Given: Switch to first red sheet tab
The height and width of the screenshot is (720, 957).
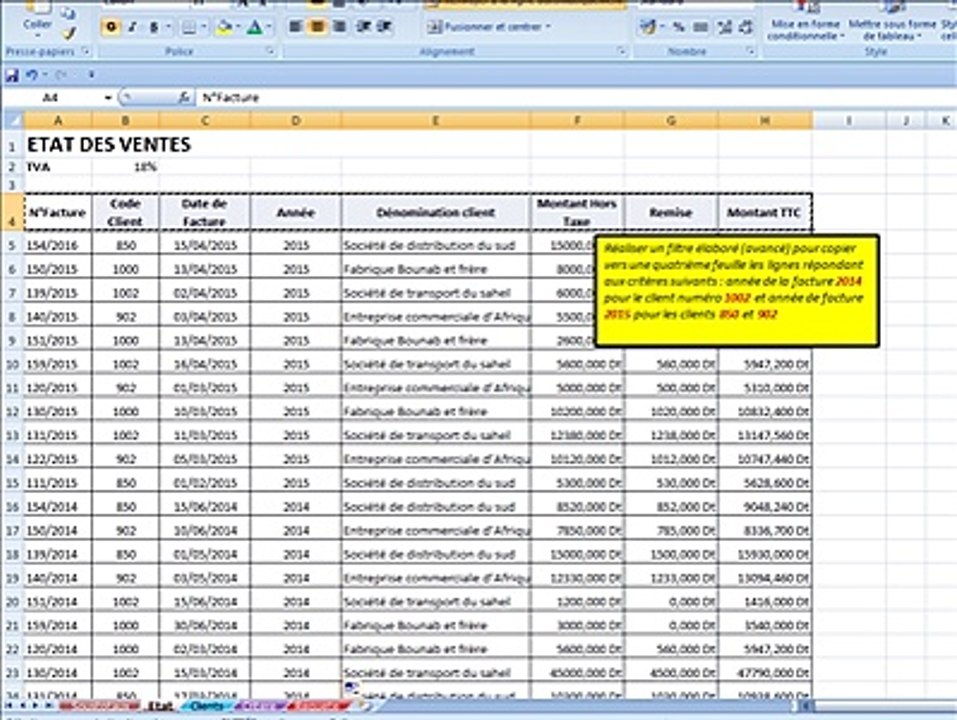Looking at the screenshot, I should pyautogui.click(x=99, y=706).
